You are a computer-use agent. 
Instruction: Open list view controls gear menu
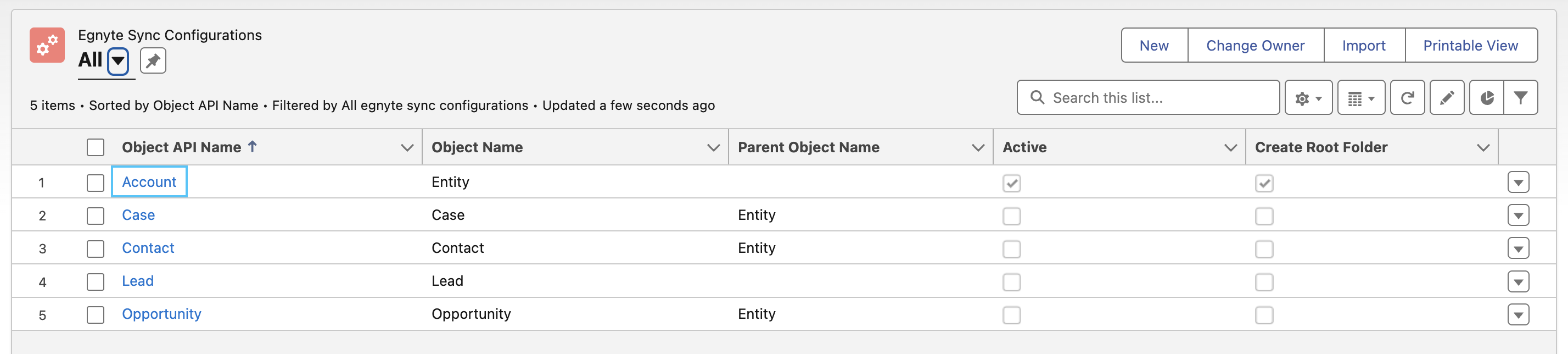1308,97
